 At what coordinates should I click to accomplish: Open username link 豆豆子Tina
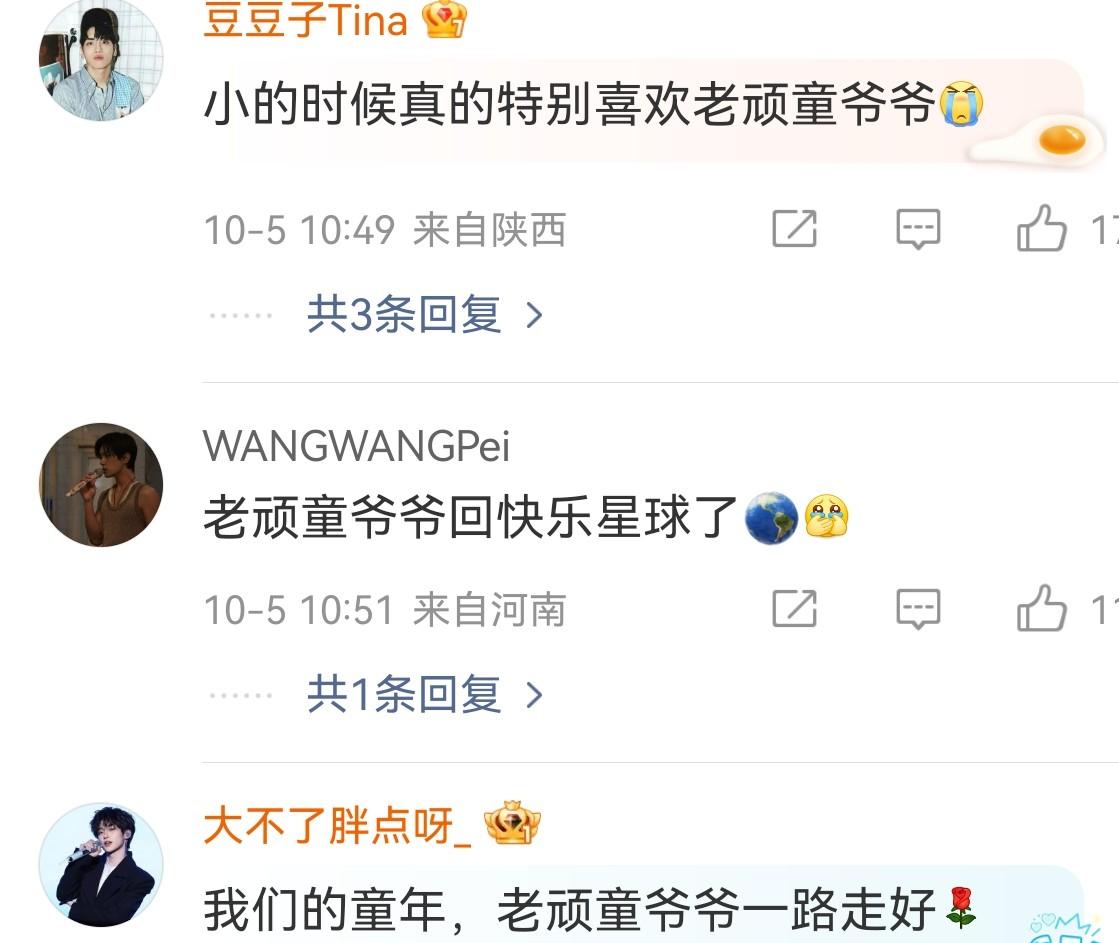click(x=305, y=19)
